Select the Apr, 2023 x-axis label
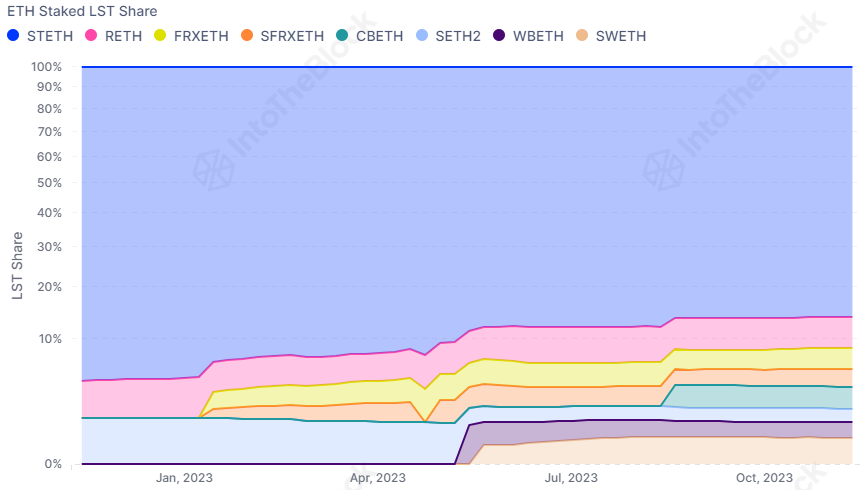 click(377, 479)
